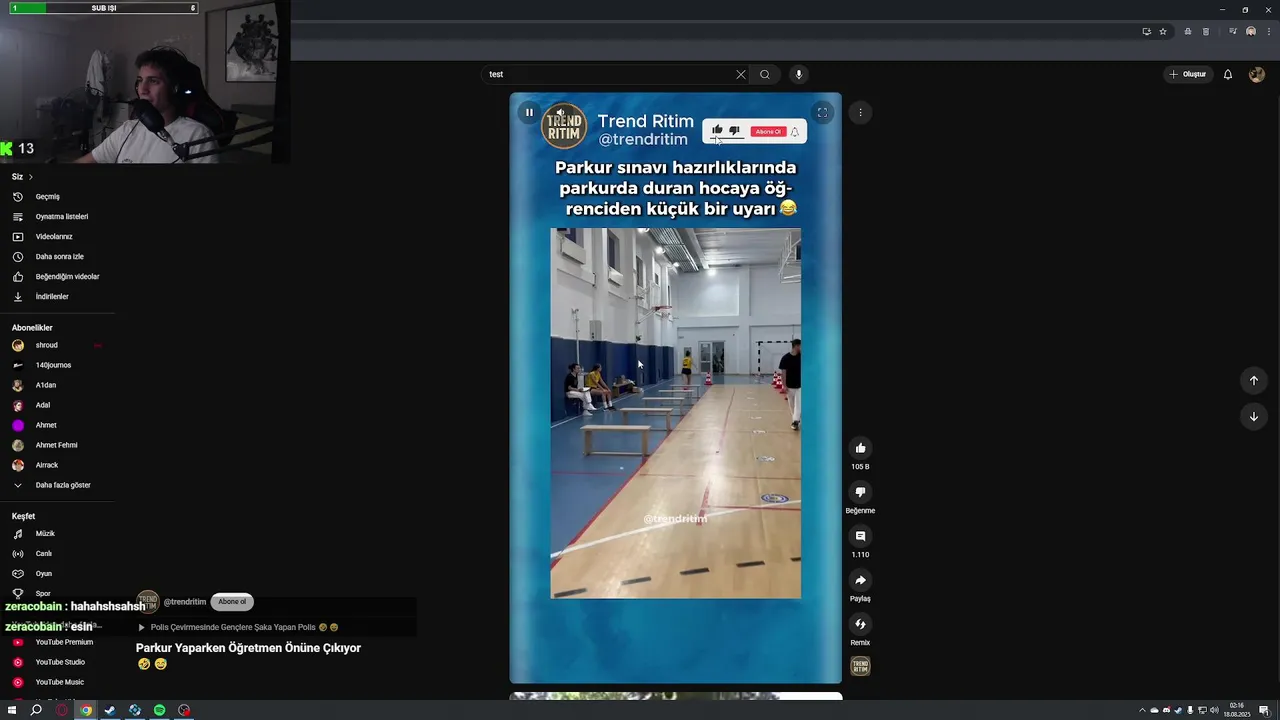The width and height of the screenshot is (1280, 720).
Task: Open the Short in fullscreen
Action: [822, 112]
